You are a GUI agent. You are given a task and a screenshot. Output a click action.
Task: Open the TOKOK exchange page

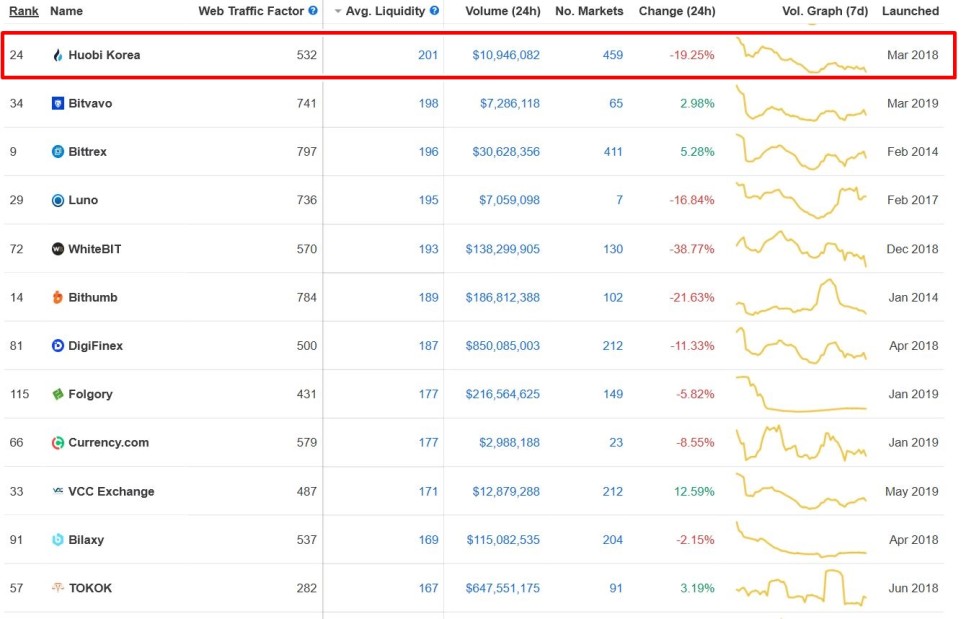91,588
